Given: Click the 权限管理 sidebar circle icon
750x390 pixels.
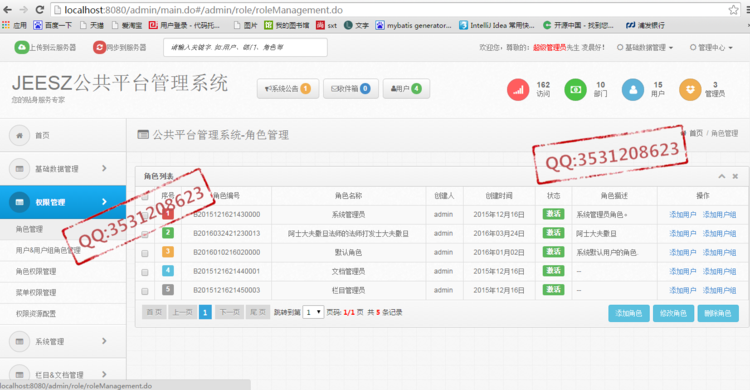Looking at the screenshot, I should pos(20,202).
